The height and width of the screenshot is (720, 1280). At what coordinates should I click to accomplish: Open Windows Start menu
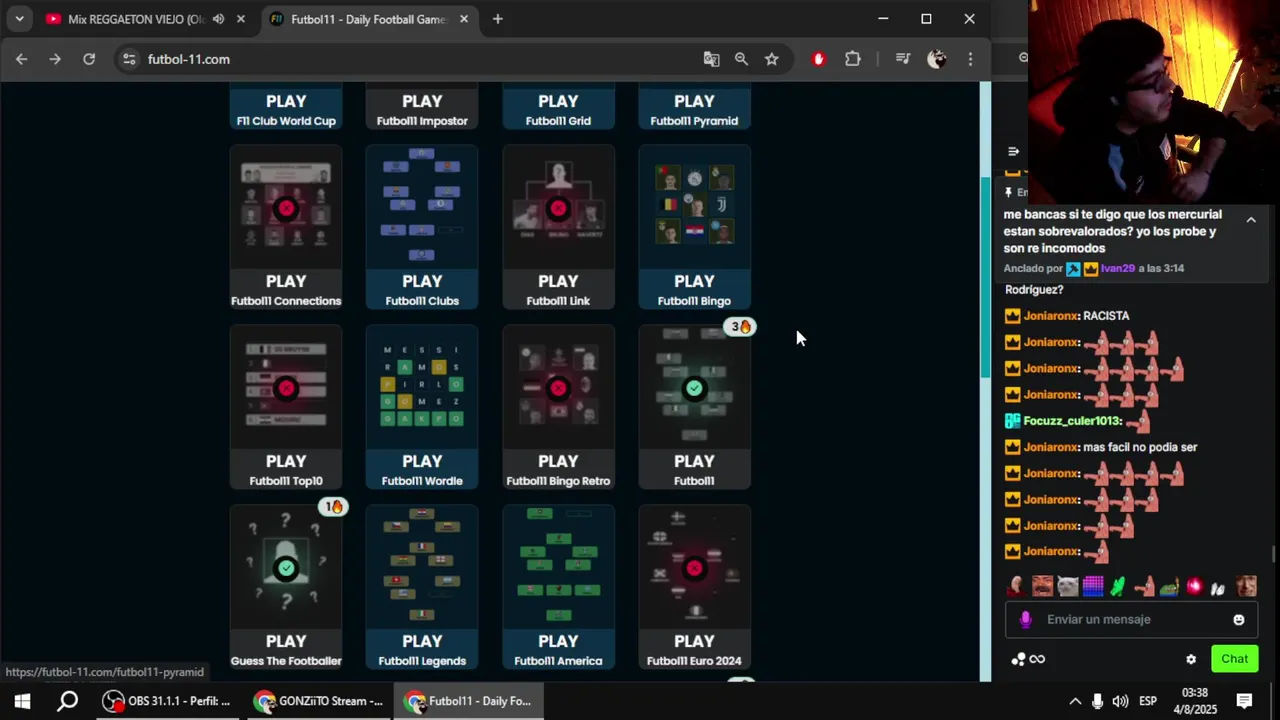[22, 701]
